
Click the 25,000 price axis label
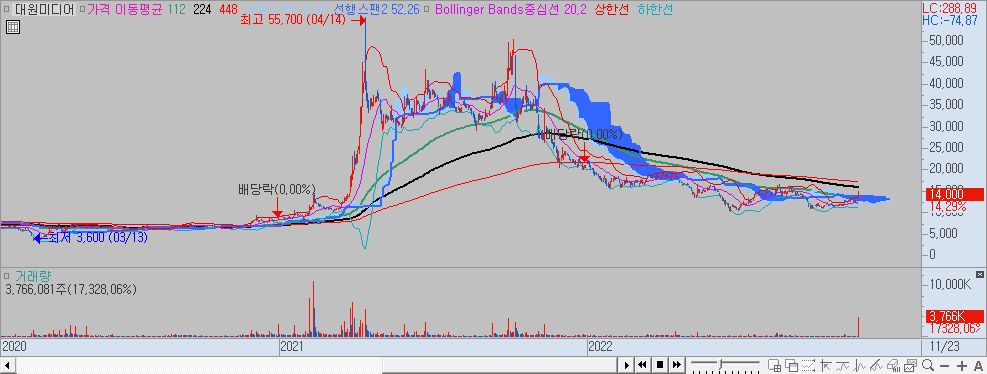click(x=946, y=147)
